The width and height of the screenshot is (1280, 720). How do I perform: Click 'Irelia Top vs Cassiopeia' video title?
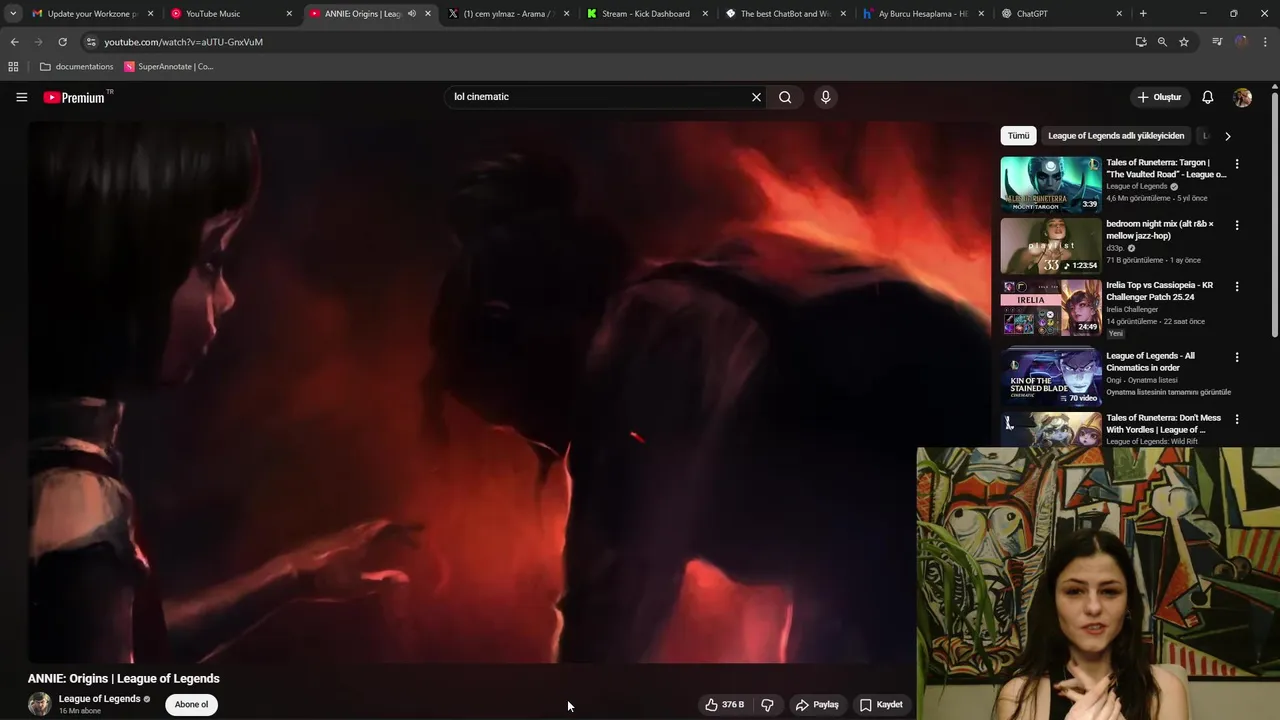coord(1159,291)
